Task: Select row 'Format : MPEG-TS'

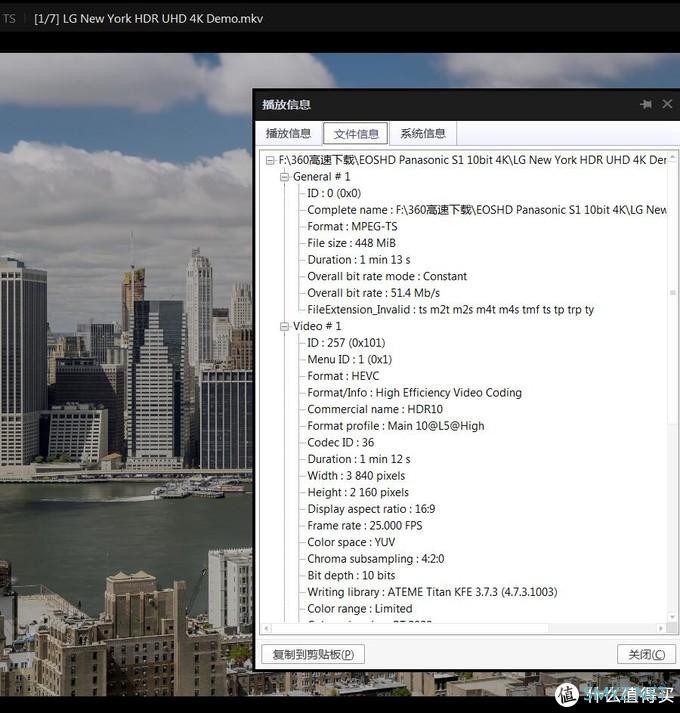Action: (352, 226)
